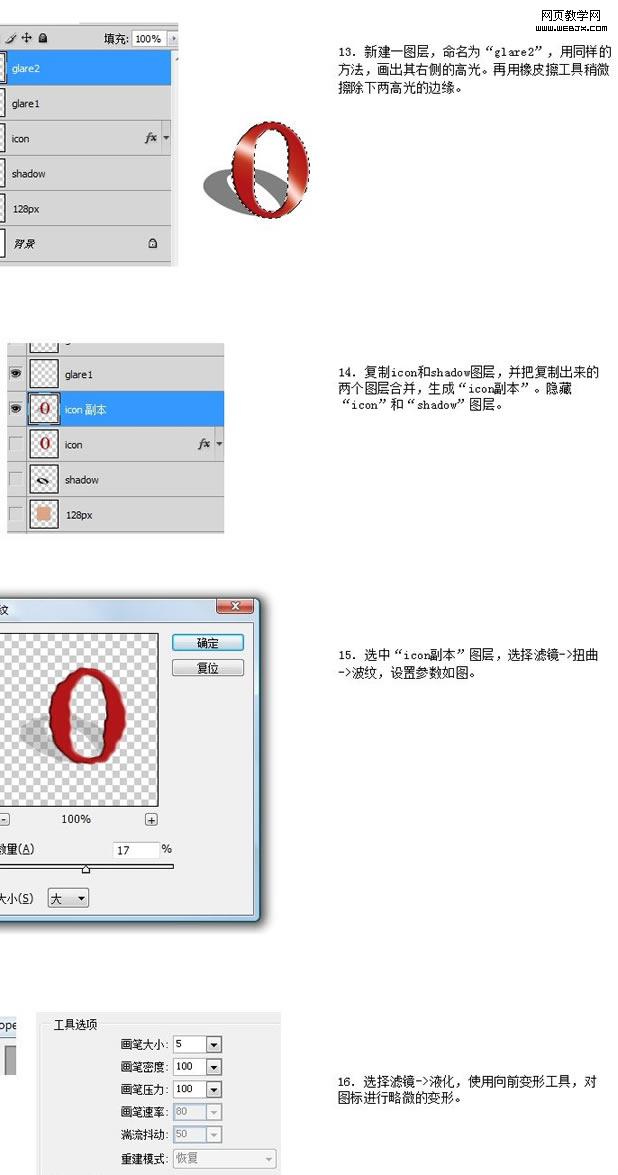The height and width of the screenshot is (1175, 618).
Task: Select glare1 layer directly below glare2
Action: [x=85, y=103]
